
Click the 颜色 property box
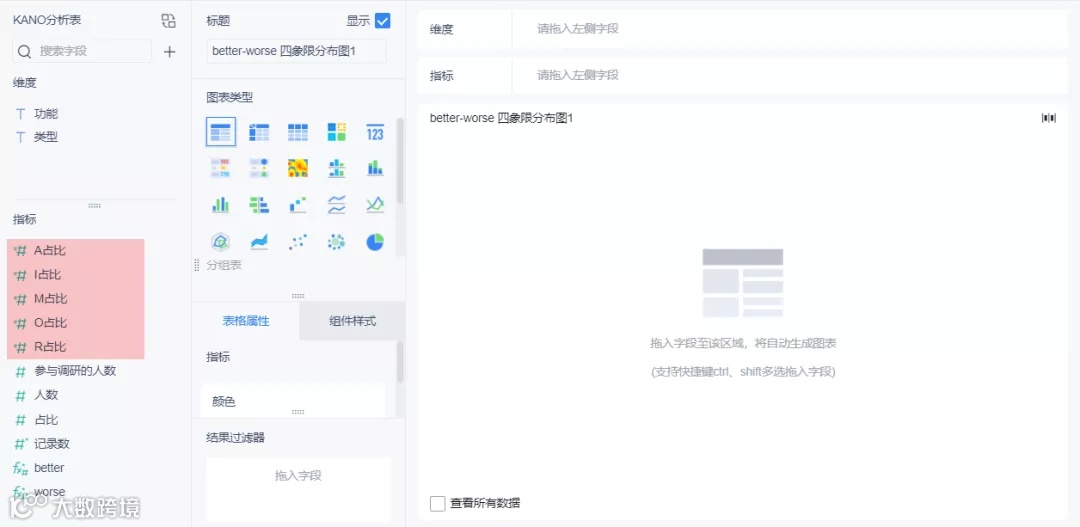coord(293,401)
